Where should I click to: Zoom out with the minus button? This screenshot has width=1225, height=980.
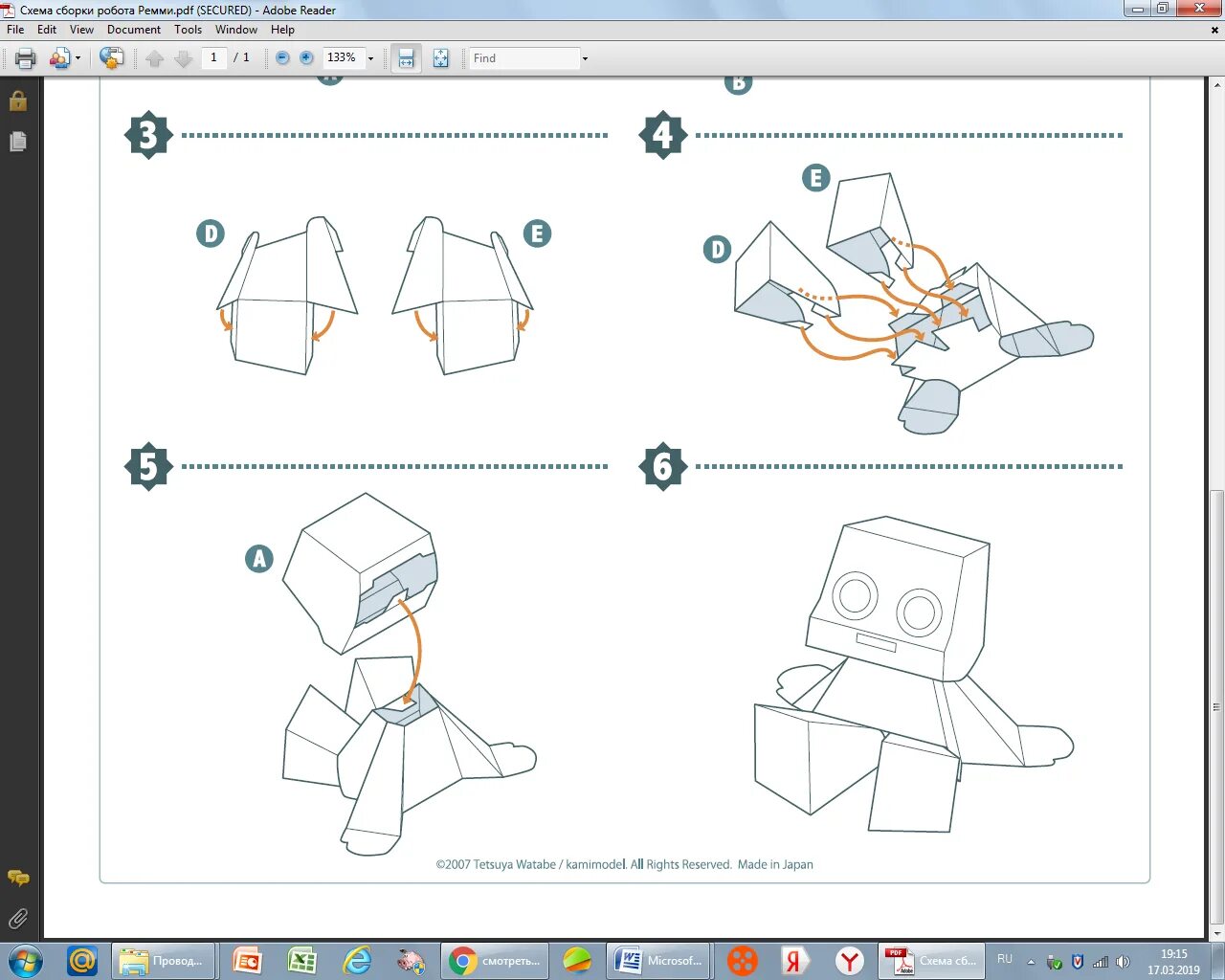click(x=282, y=57)
